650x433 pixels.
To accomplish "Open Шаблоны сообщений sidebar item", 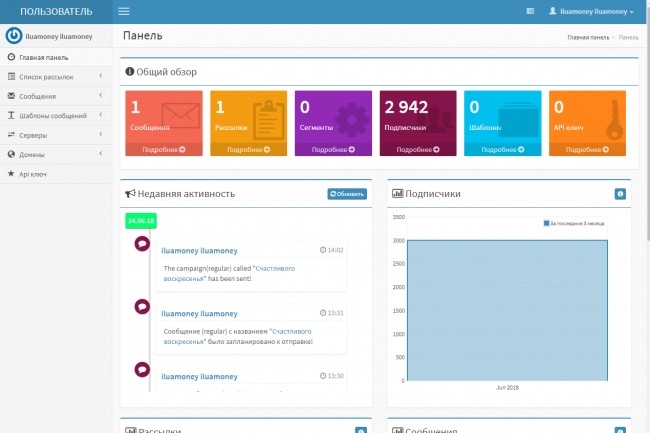I will click(56, 116).
